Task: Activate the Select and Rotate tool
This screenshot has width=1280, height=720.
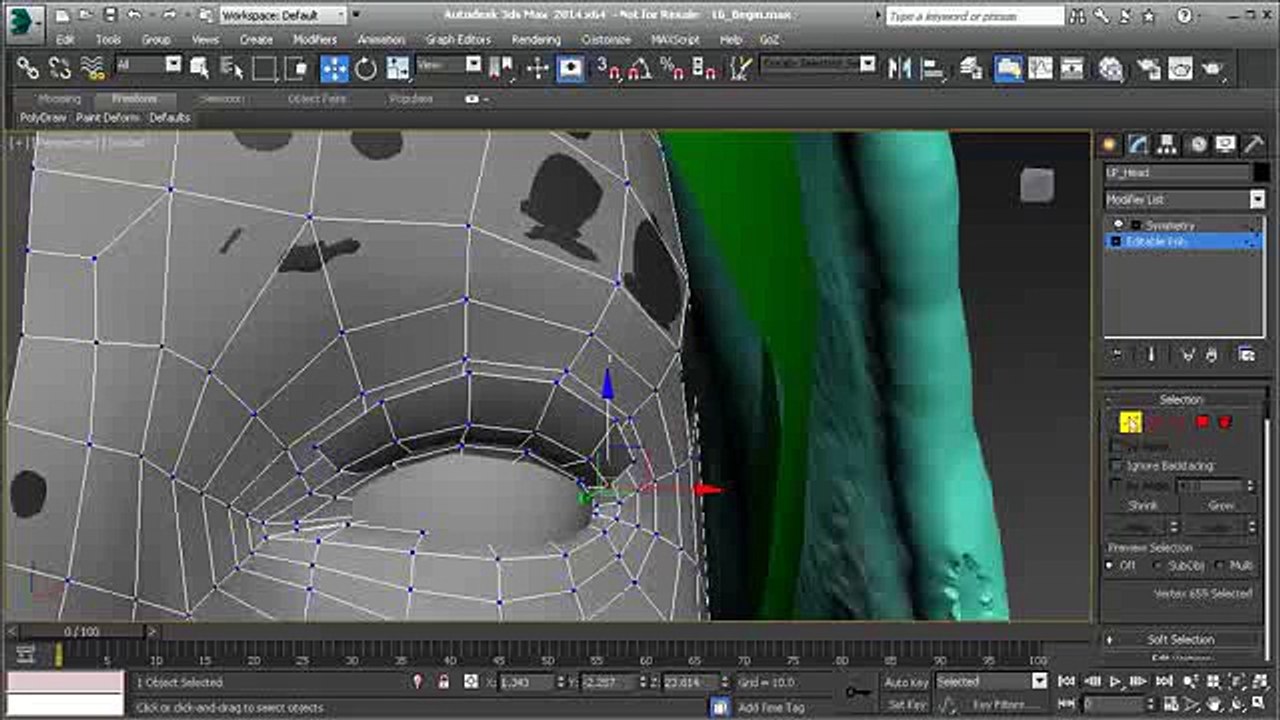Action: tap(366, 68)
